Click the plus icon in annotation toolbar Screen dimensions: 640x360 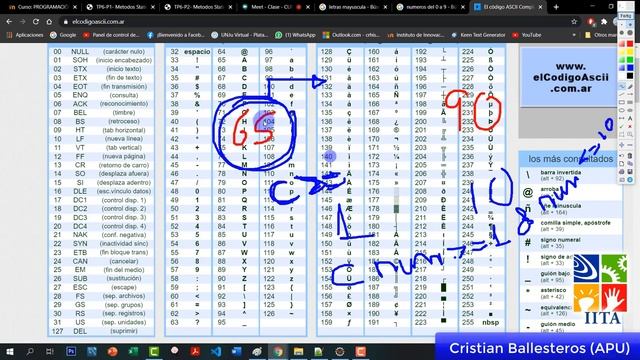(622, 145)
